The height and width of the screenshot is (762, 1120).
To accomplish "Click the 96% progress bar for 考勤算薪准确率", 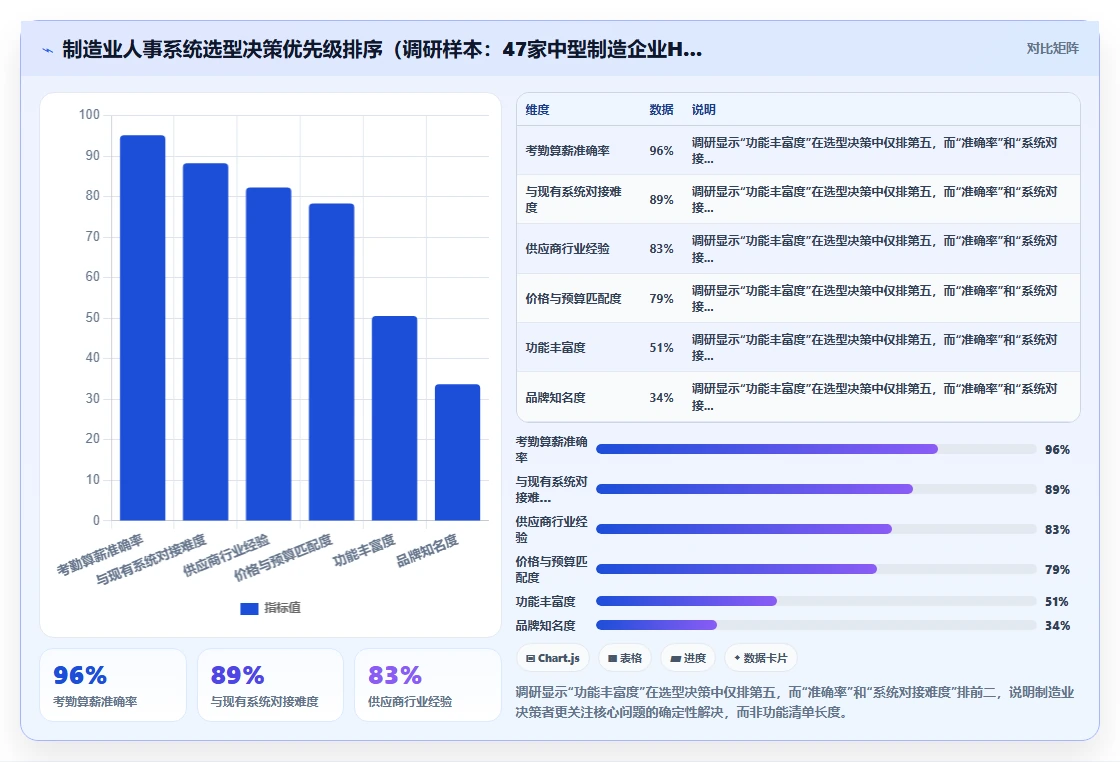I will click(816, 449).
